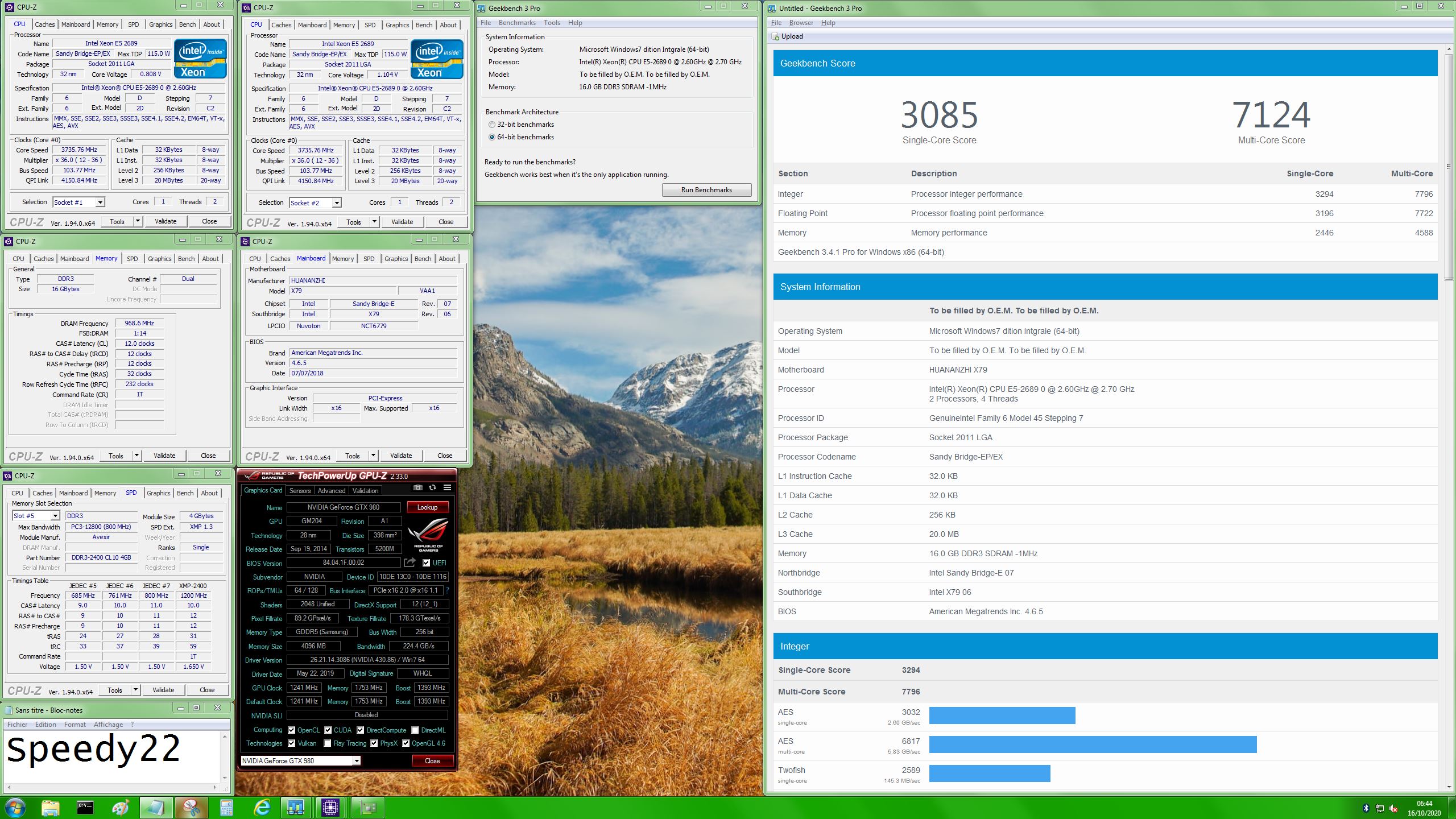Toggle the CUDA checkbox
Viewport: 1456px width, 819px height.
tap(328, 730)
